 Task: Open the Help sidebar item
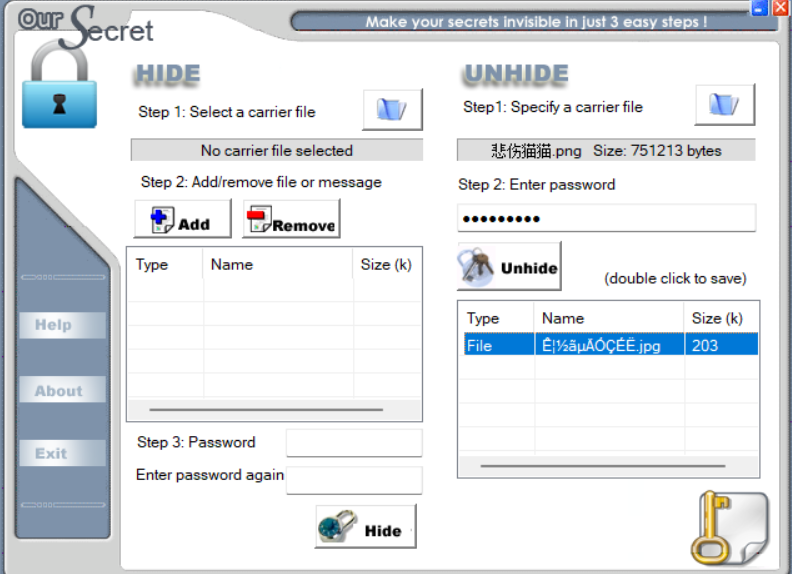click(63, 325)
